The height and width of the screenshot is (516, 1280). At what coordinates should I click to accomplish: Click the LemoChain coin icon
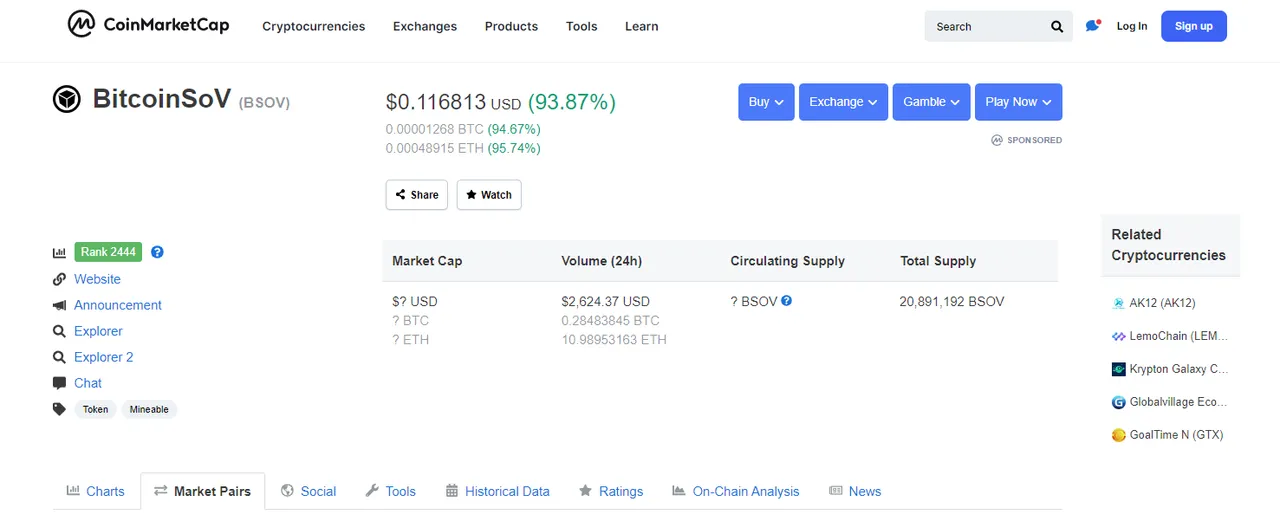click(1119, 336)
